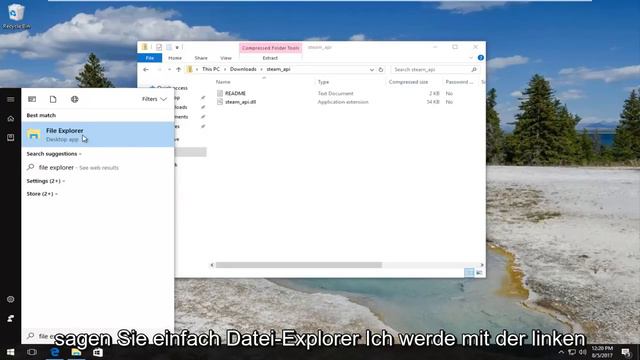Viewport: 640px width, 360px height.
Task: Open File Explorer taskbar icon
Action: pyautogui.click(x=76, y=352)
